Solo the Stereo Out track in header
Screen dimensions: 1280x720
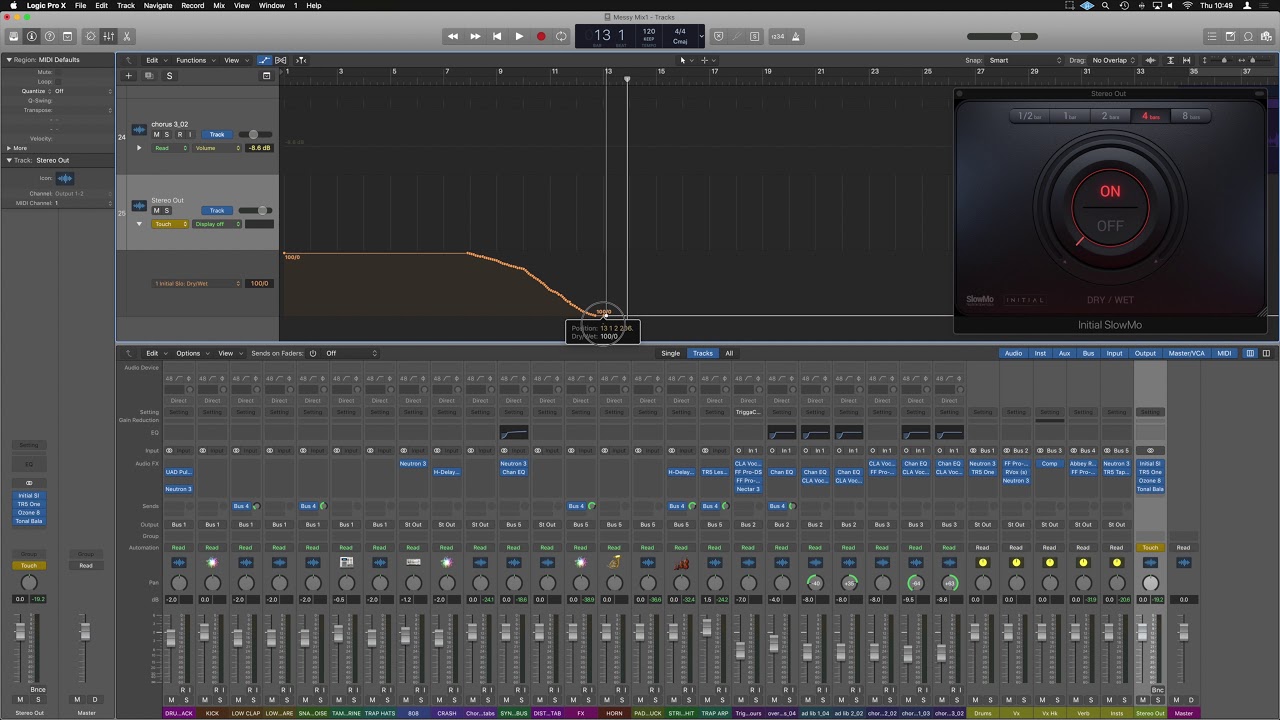click(167, 210)
